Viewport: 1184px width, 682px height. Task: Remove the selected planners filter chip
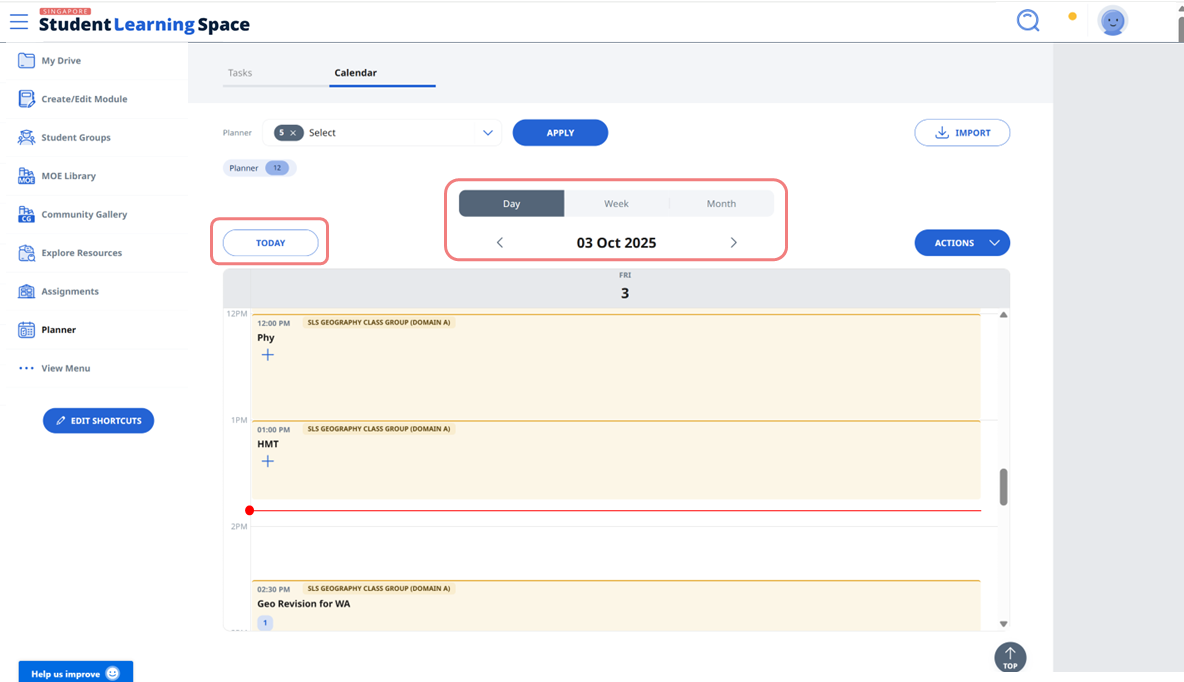point(293,132)
